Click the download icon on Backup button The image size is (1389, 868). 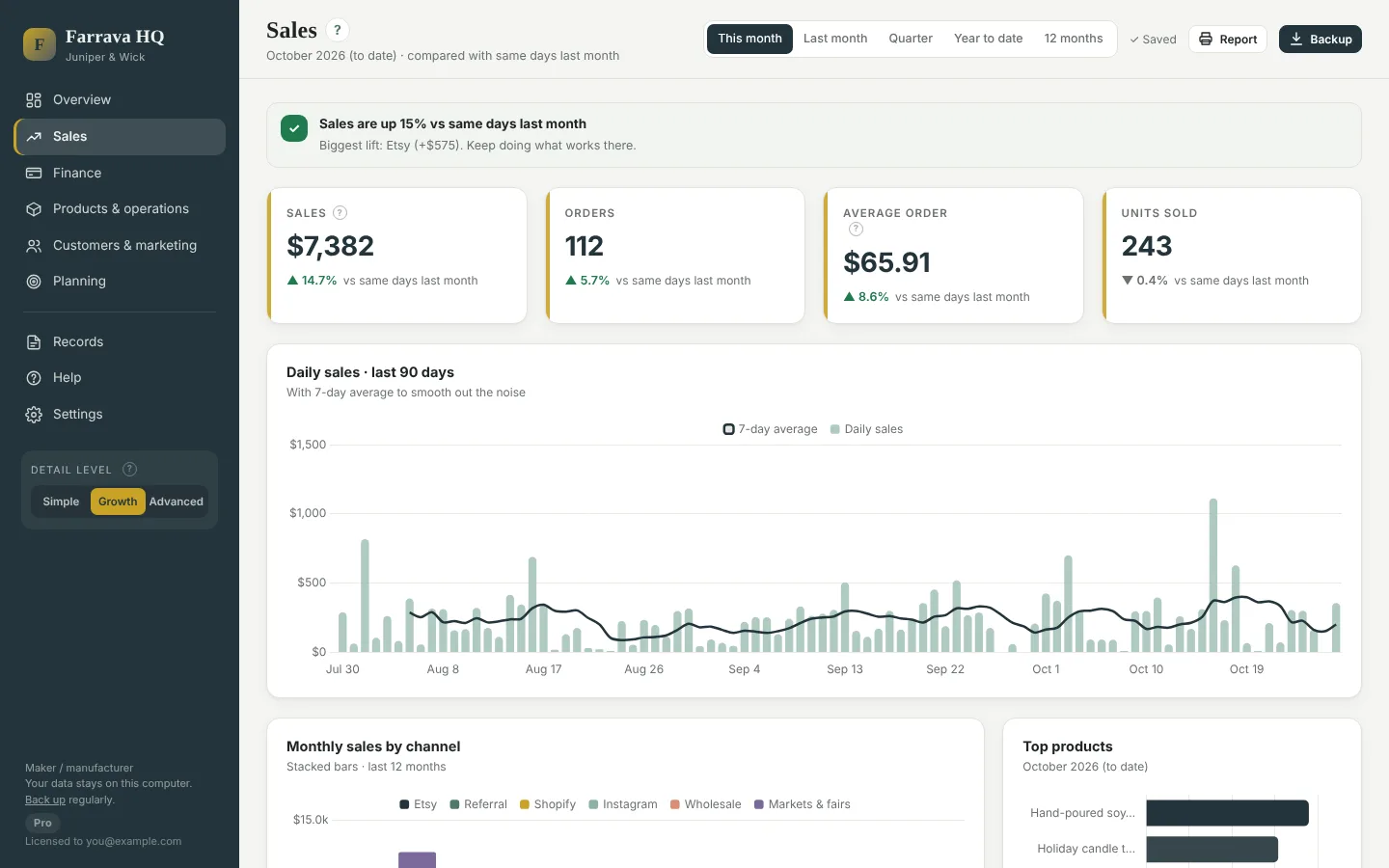(x=1296, y=40)
